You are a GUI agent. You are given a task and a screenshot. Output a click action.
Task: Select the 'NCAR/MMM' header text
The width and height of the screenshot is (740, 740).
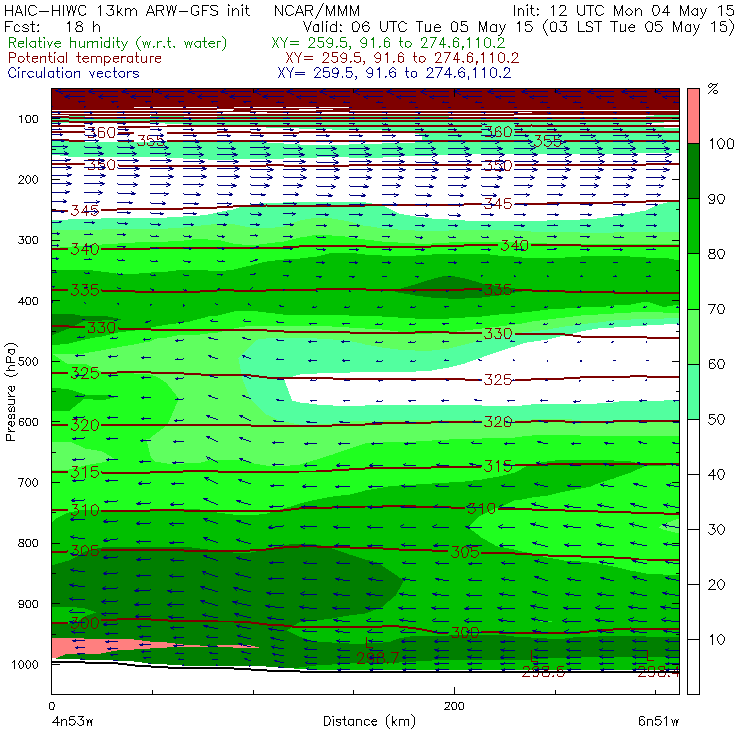[317, 10]
